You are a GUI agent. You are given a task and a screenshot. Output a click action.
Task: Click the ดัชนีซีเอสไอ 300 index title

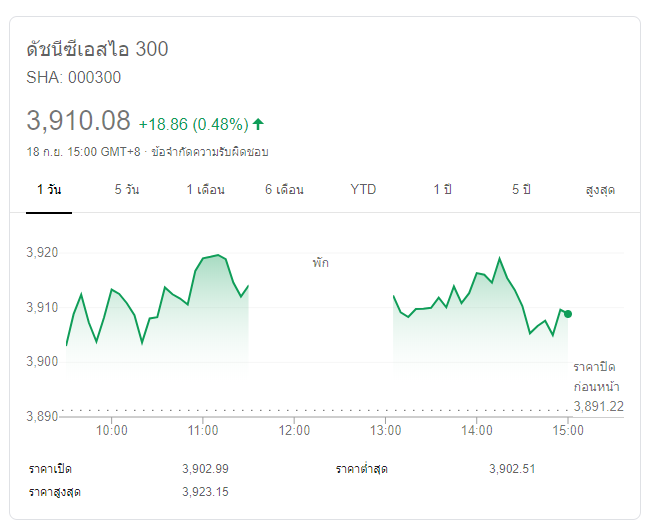point(97,49)
